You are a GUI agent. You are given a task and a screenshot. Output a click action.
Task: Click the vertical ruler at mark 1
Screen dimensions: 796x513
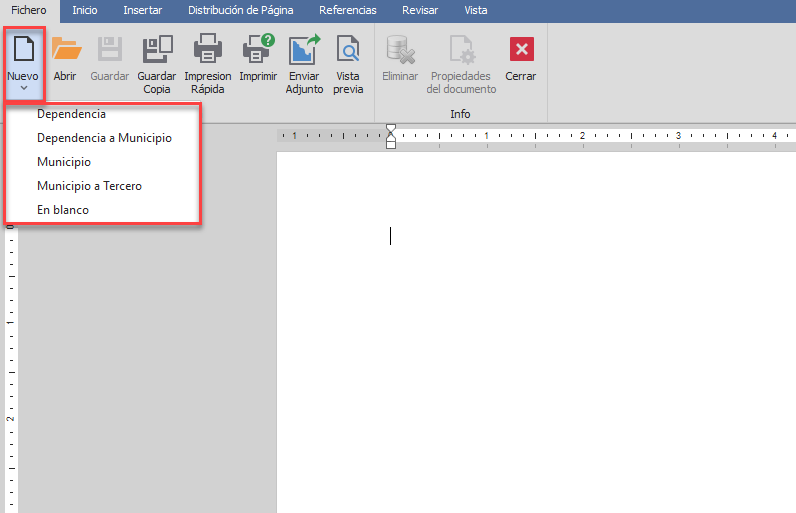(10, 323)
